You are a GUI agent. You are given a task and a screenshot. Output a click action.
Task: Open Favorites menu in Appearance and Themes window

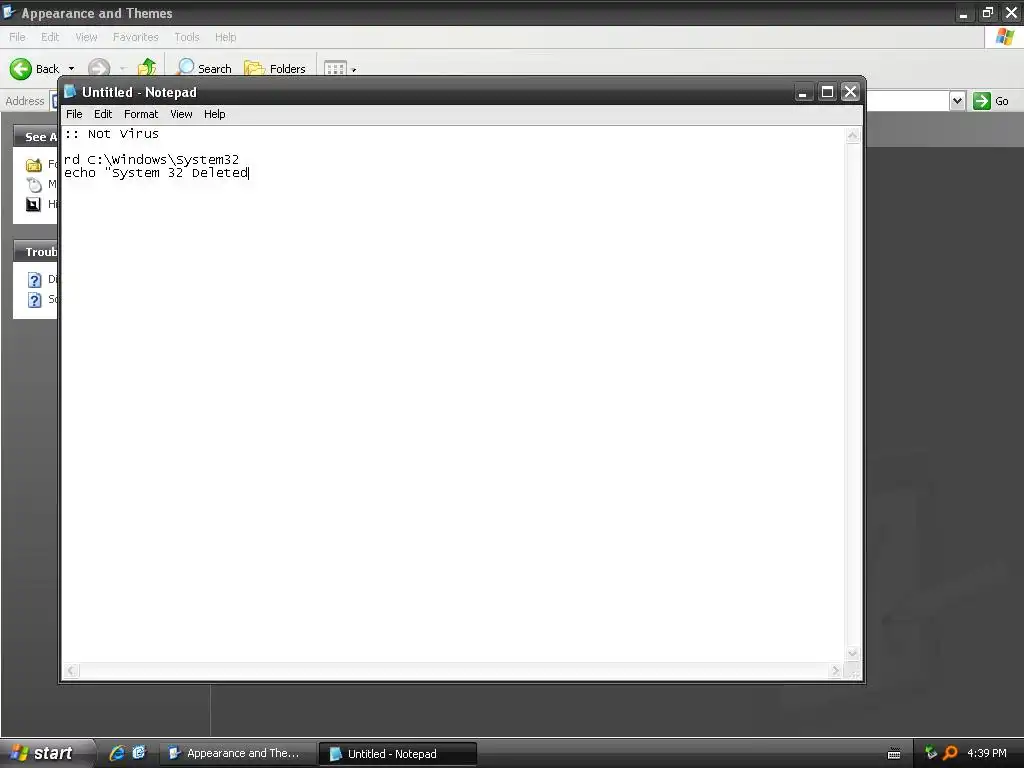click(135, 37)
